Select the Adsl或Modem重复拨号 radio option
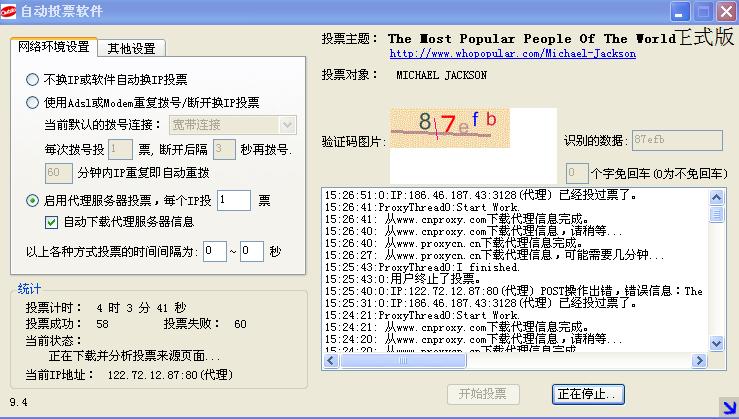This screenshot has height=419, width=739. 32,102
